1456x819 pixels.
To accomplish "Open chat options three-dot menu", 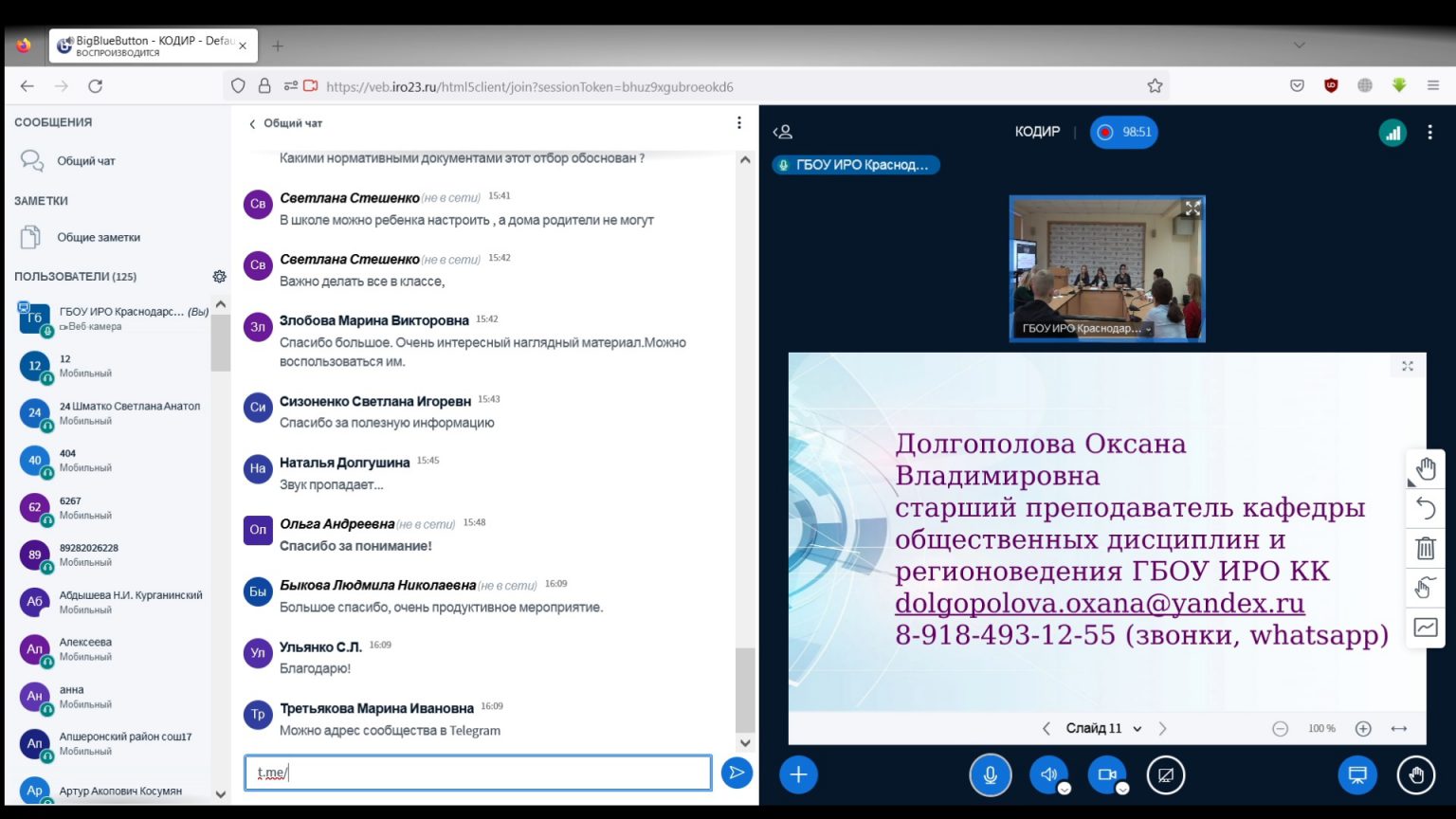I will [x=739, y=123].
